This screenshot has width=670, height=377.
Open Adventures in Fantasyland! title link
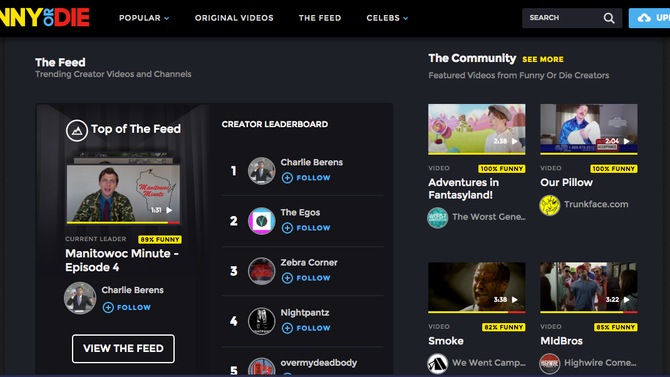point(464,188)
